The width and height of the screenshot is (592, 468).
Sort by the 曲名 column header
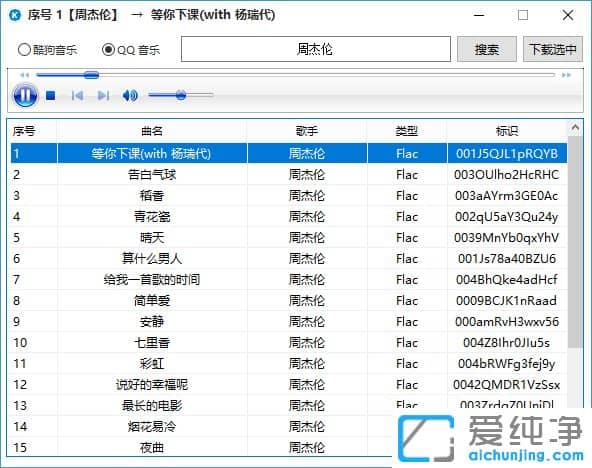pyautogui.click(x=152, y=131)
